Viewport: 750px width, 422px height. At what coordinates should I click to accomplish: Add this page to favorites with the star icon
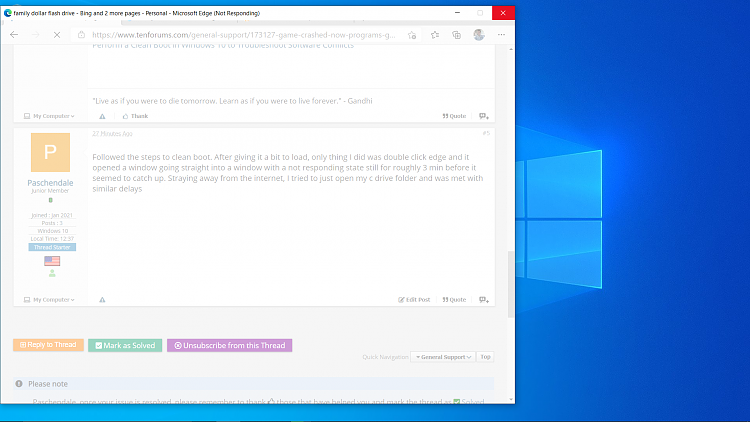[x=412, y=35]
